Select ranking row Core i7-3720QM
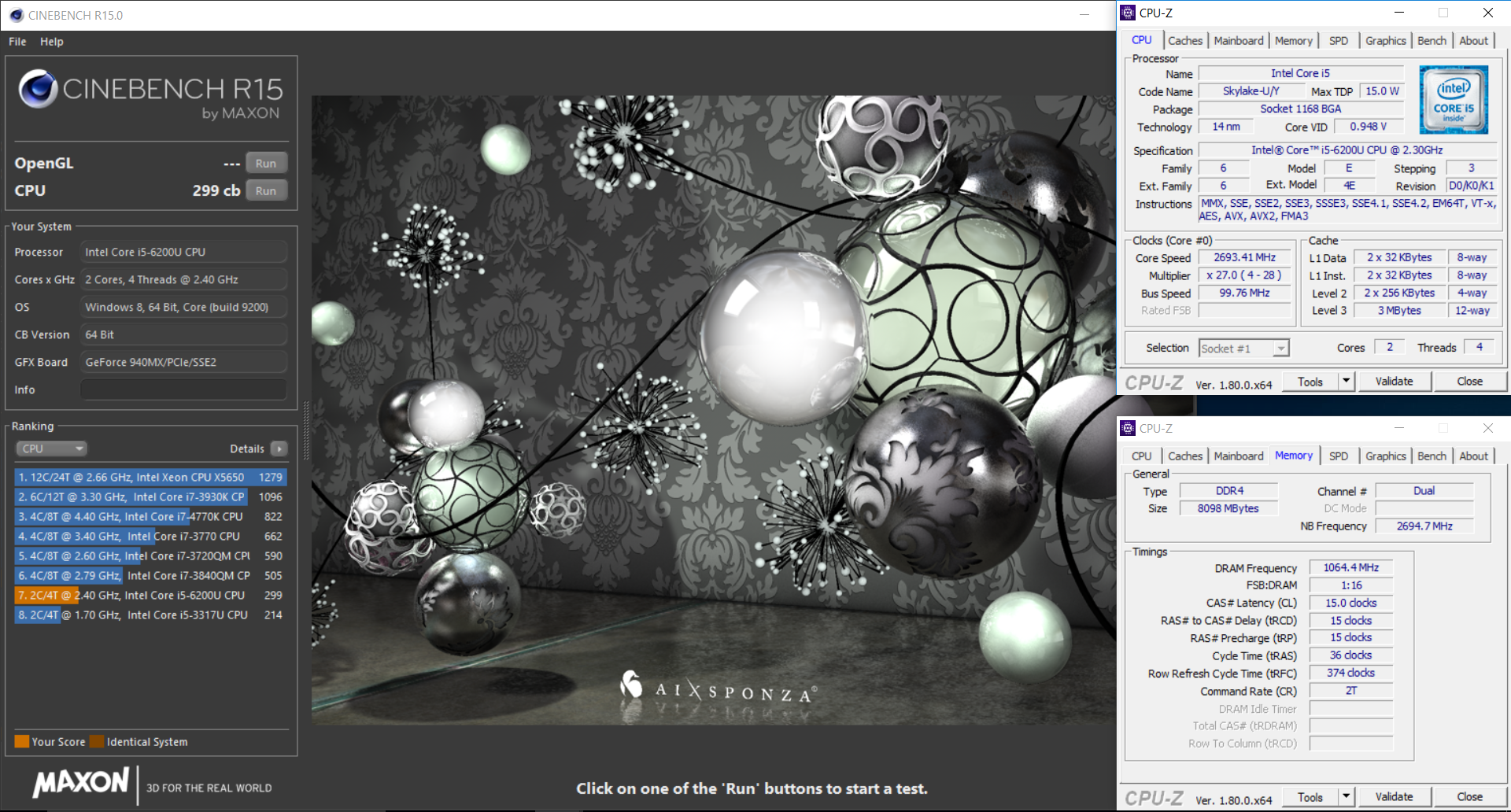 tap(150, 555)
